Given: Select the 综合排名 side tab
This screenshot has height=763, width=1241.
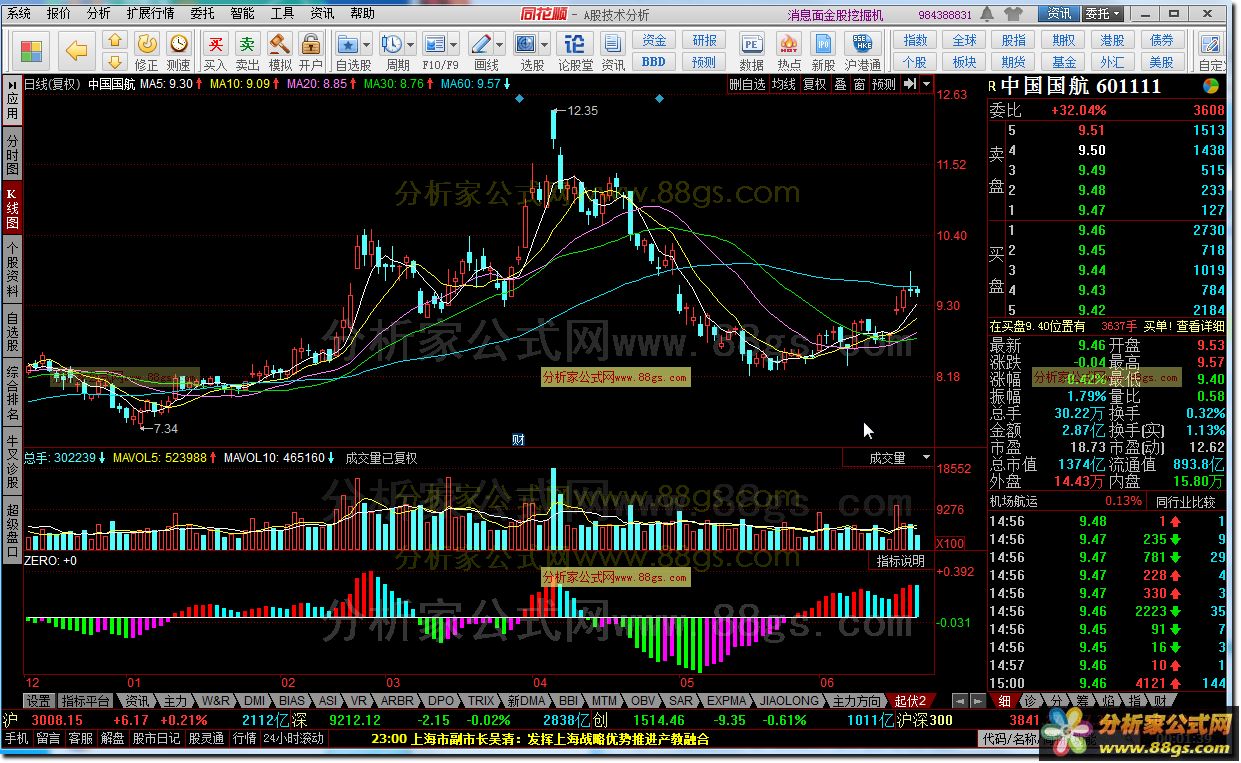Looking at the screenshot, I should click(x=12, y=392).
